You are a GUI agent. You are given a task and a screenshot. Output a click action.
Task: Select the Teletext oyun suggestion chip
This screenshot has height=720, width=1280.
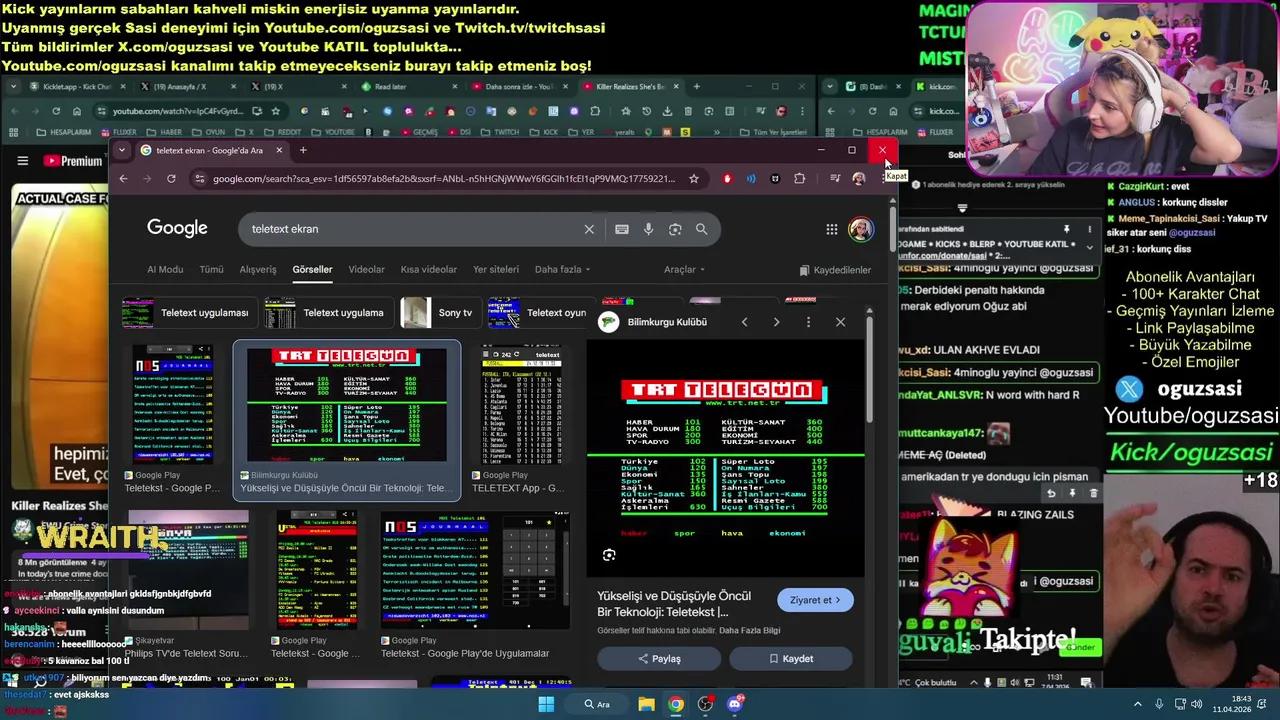(x=541, y=313)
